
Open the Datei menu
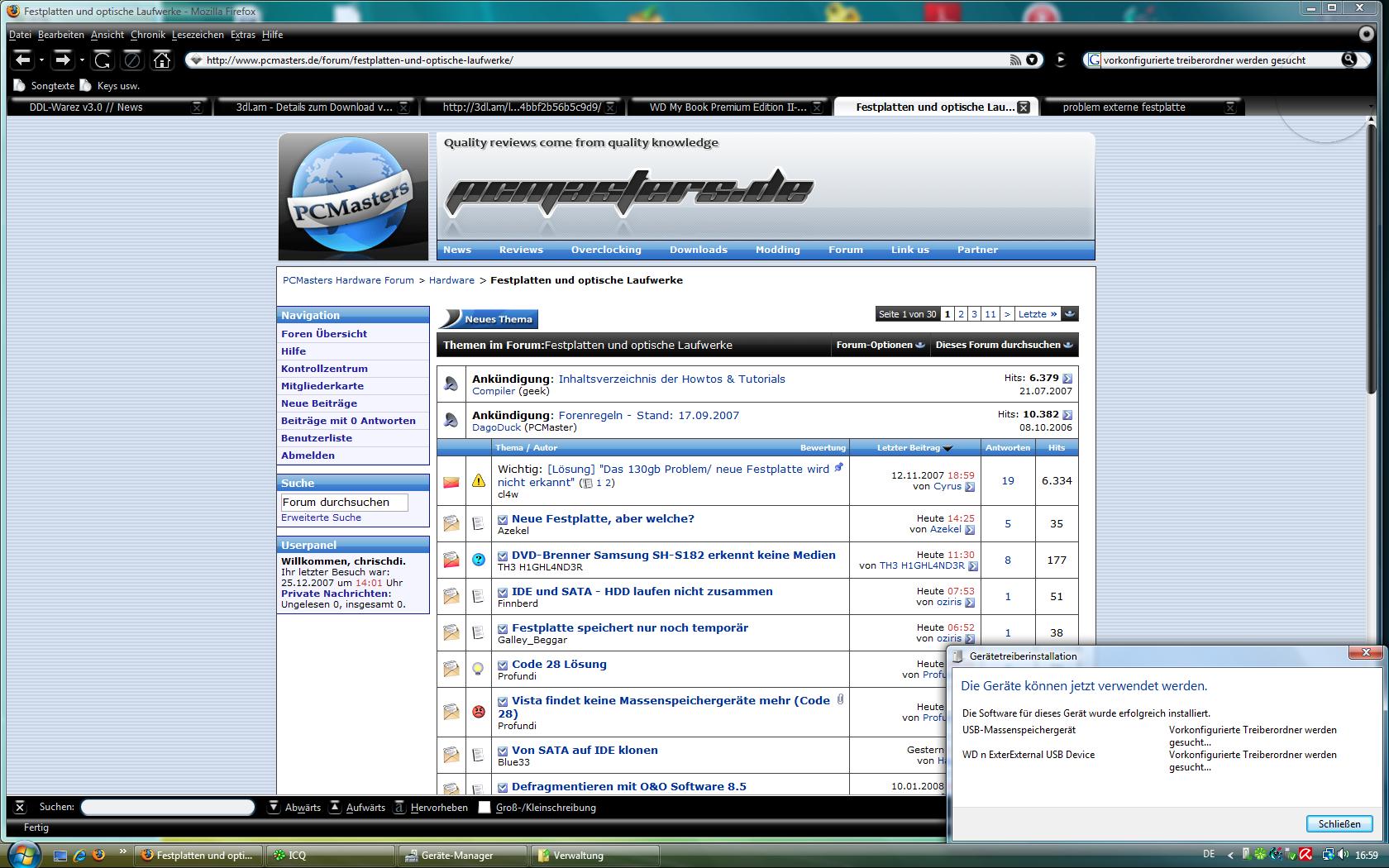pos(20,35)
